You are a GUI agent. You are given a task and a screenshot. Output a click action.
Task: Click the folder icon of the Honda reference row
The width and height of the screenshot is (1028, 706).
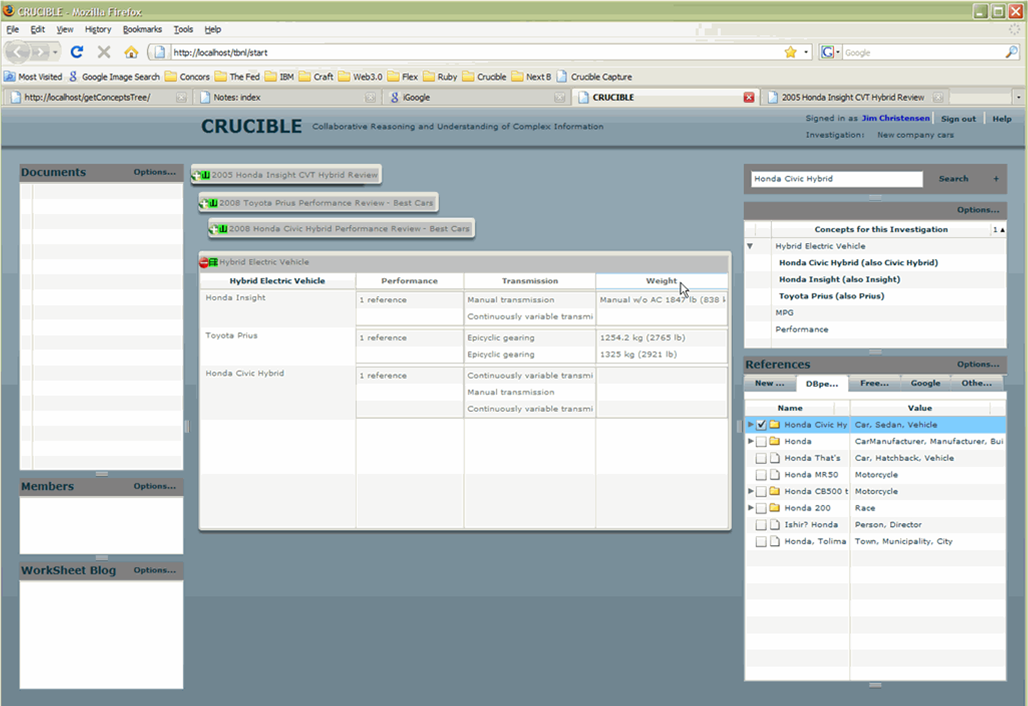pyautogui.click(x=774, y=441)
